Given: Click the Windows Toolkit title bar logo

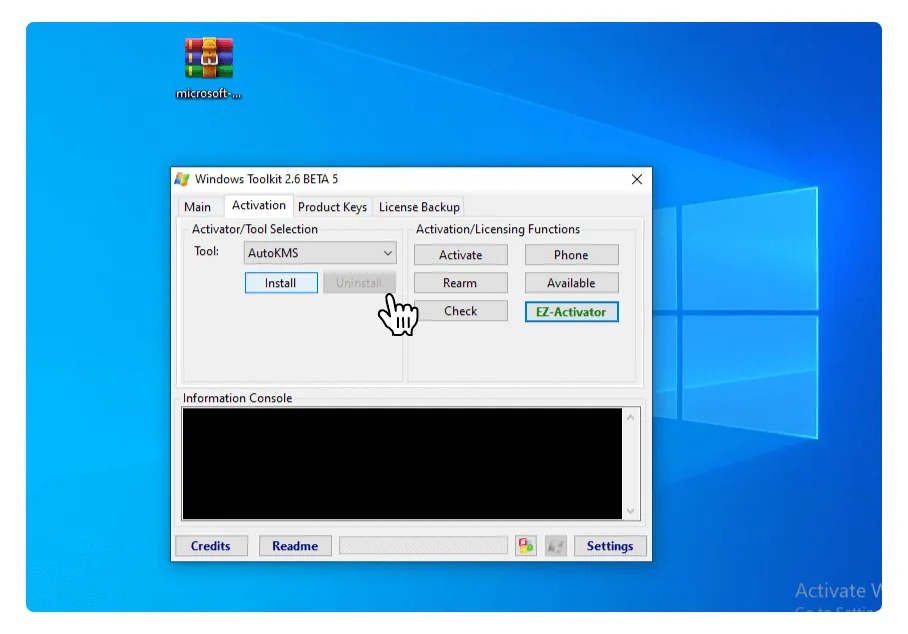Looking at the screenshot, I should click(182, 179).
